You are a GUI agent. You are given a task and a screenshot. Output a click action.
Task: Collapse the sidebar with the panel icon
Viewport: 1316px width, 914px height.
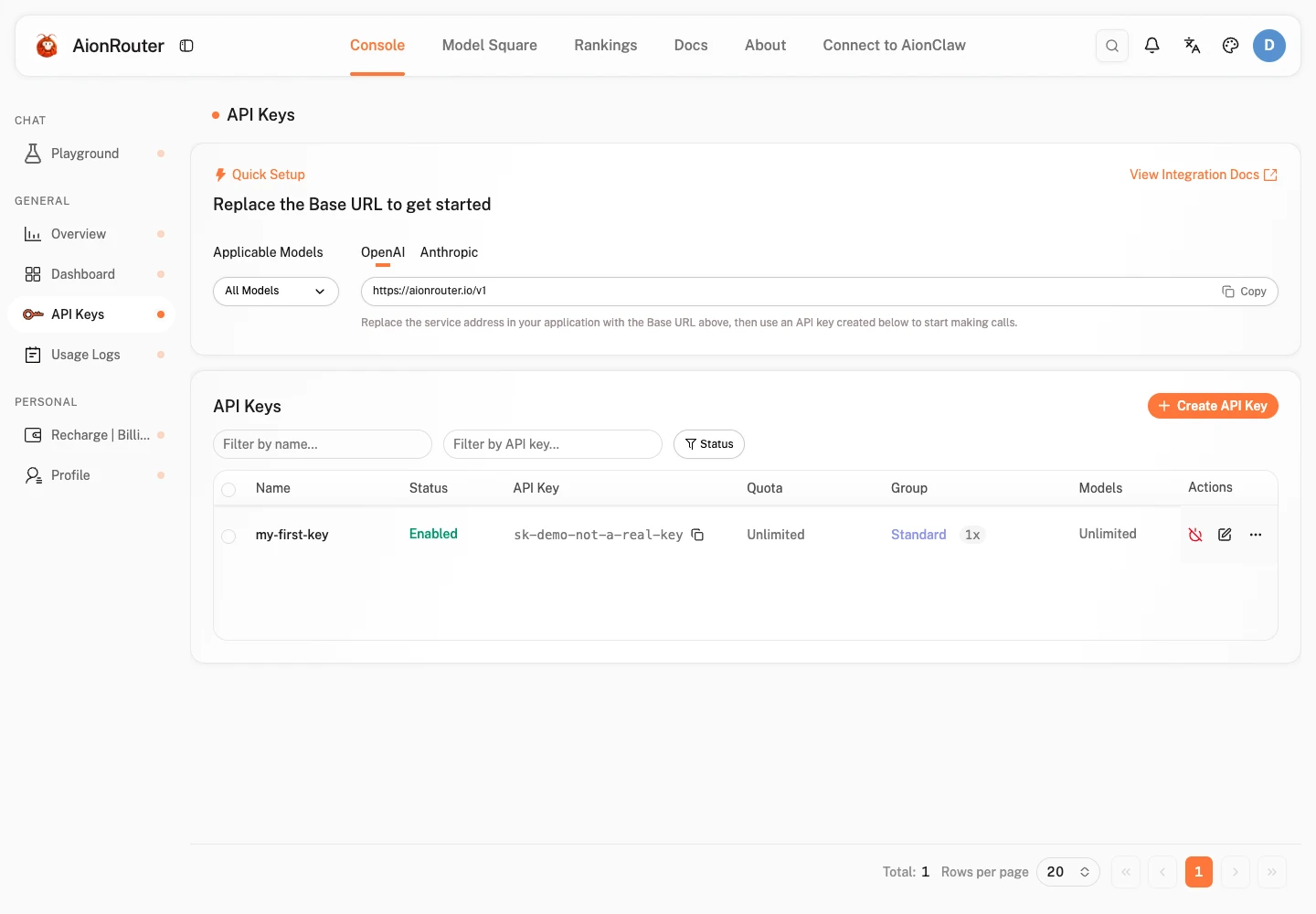tap(186, 46)
